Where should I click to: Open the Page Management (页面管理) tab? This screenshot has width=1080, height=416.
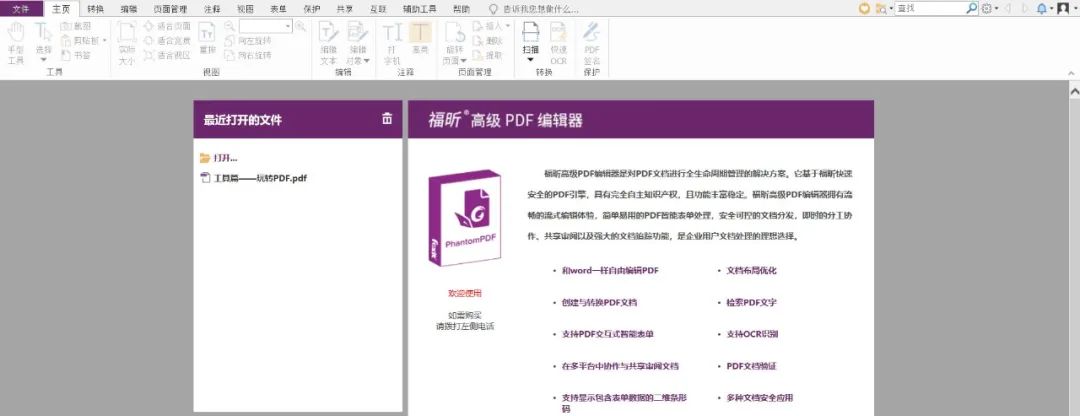[169, 9]
